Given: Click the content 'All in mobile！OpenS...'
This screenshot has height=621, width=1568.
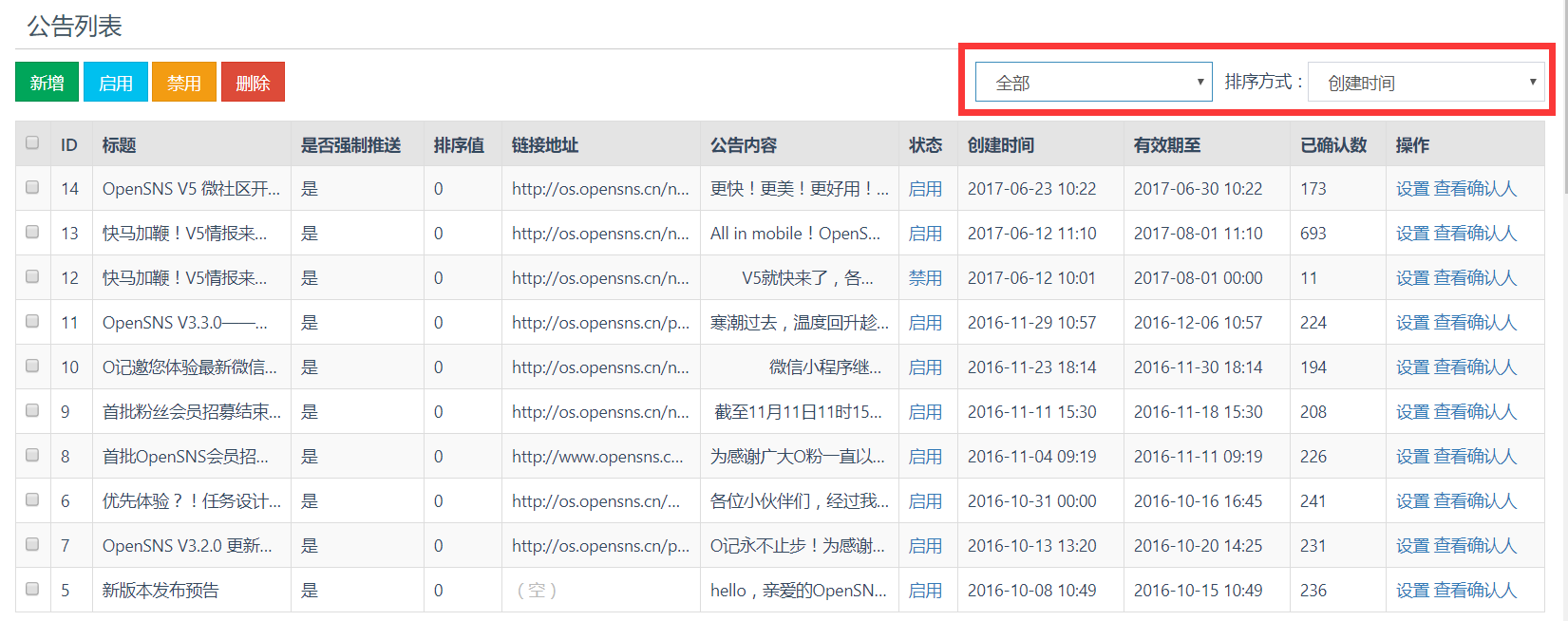Looking at the screenshot, I should pos(796,234).
